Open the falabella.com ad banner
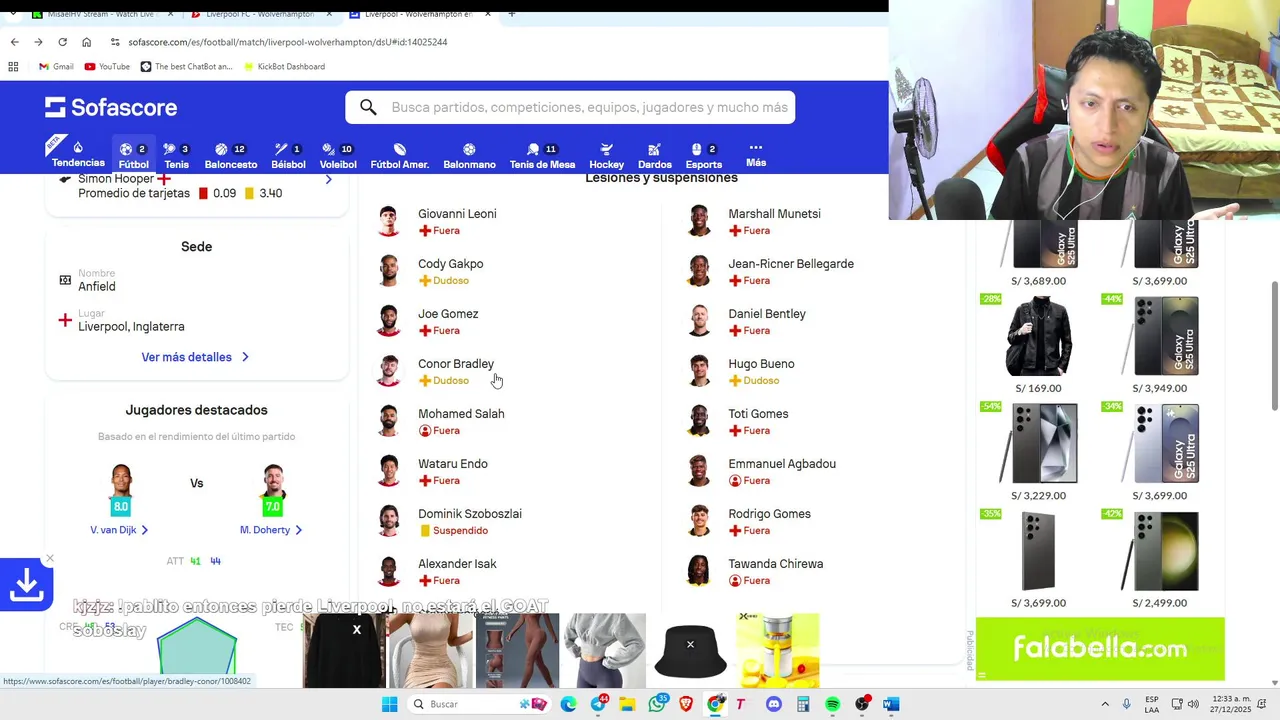 pos(1100,648)
